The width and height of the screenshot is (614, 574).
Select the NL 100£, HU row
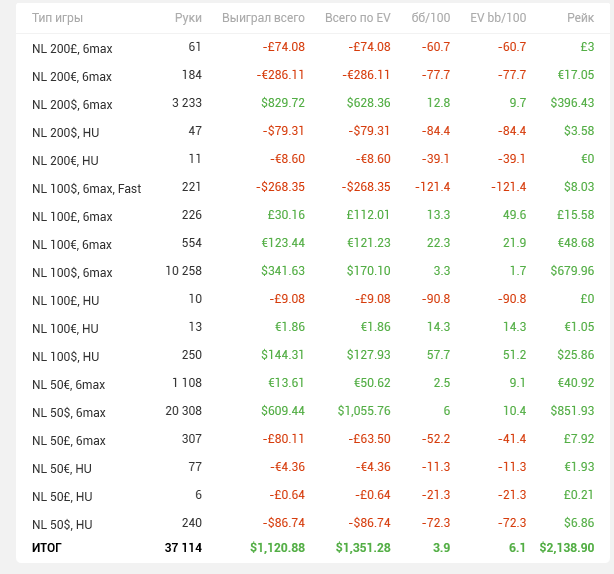click(65, 300)
